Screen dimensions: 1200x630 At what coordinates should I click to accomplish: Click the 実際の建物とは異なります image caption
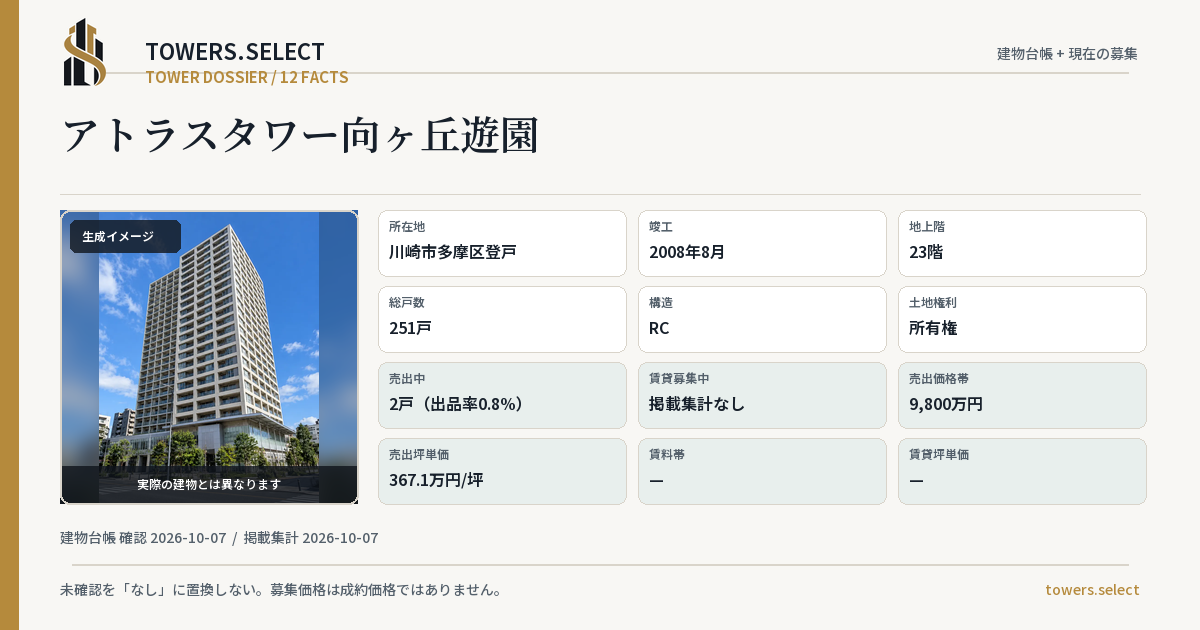[209, 484]
